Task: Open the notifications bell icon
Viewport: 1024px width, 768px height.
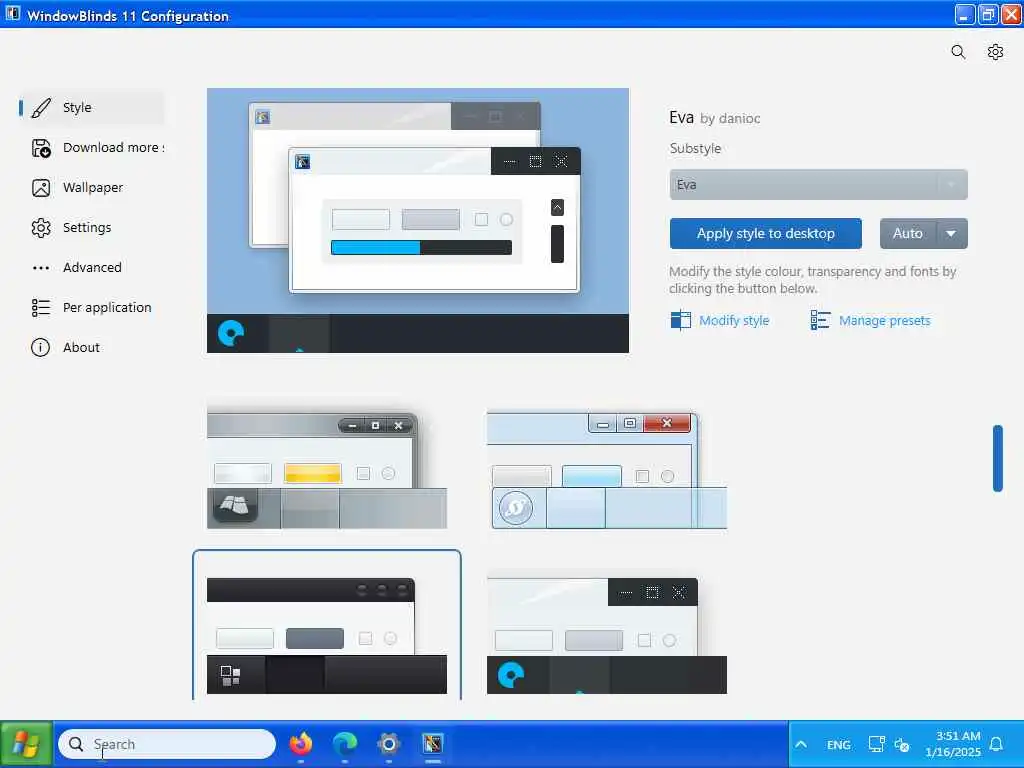Action: [996, 744]
